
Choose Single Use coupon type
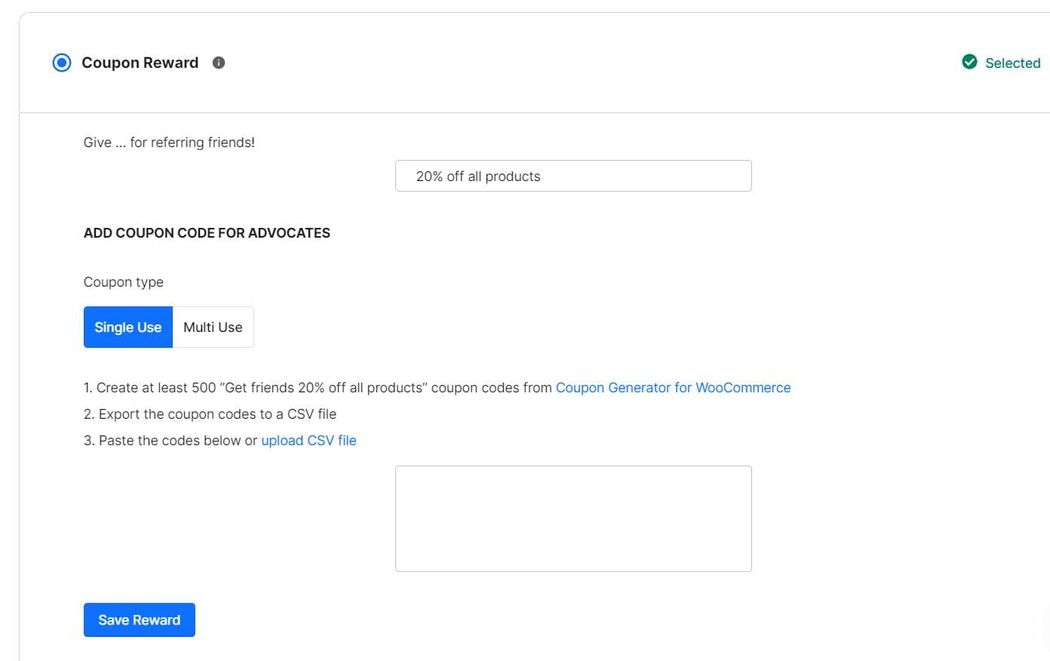pyautogui.click(x=128, y=327)
